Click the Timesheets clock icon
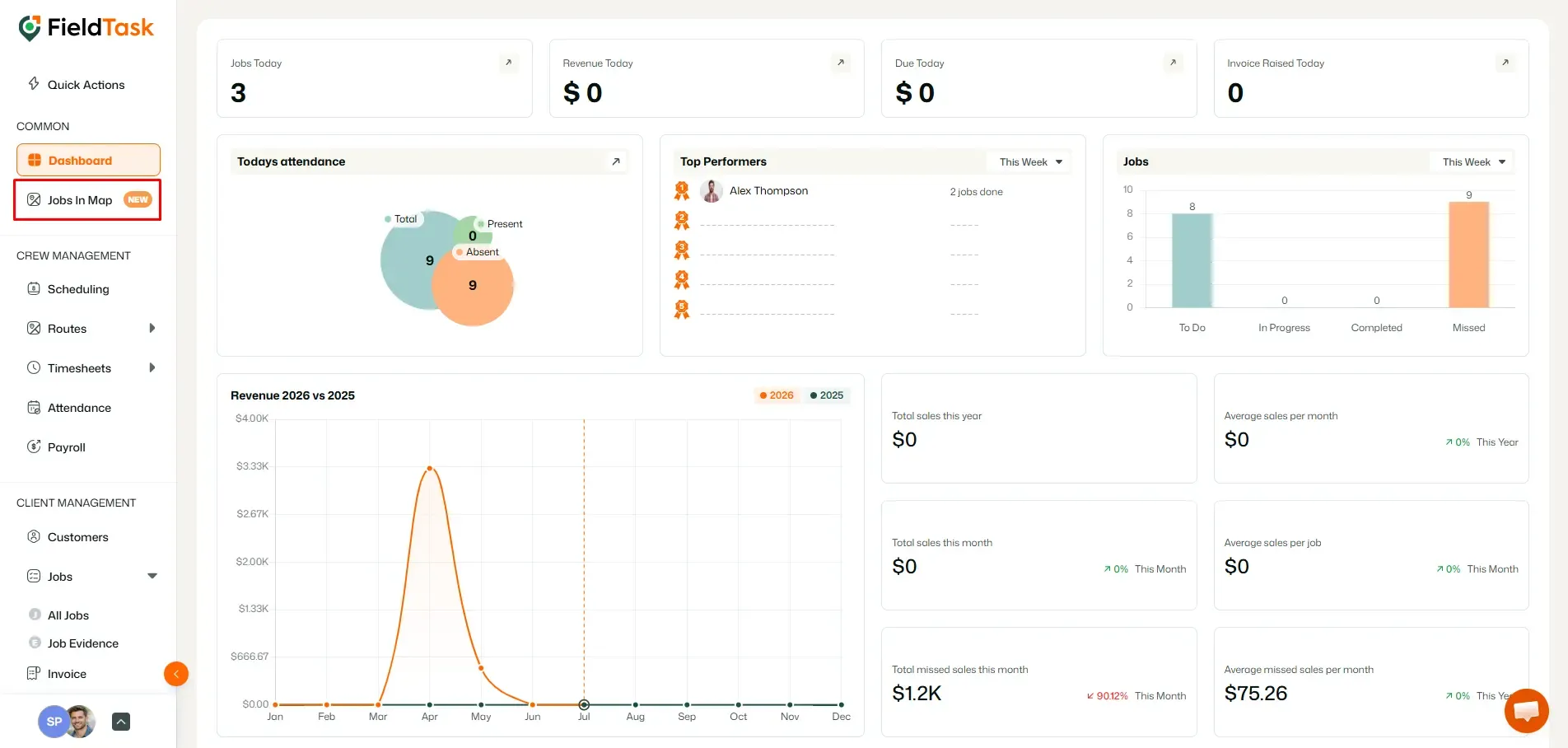Image resolution: width=1568 pixels, height=748 pixels. tap(34, 367)
